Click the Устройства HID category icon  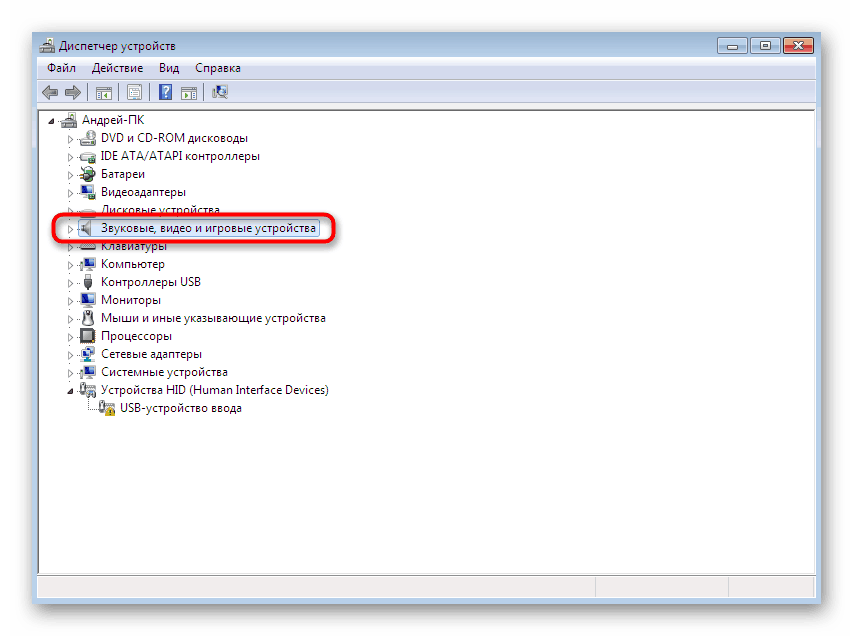88,390
